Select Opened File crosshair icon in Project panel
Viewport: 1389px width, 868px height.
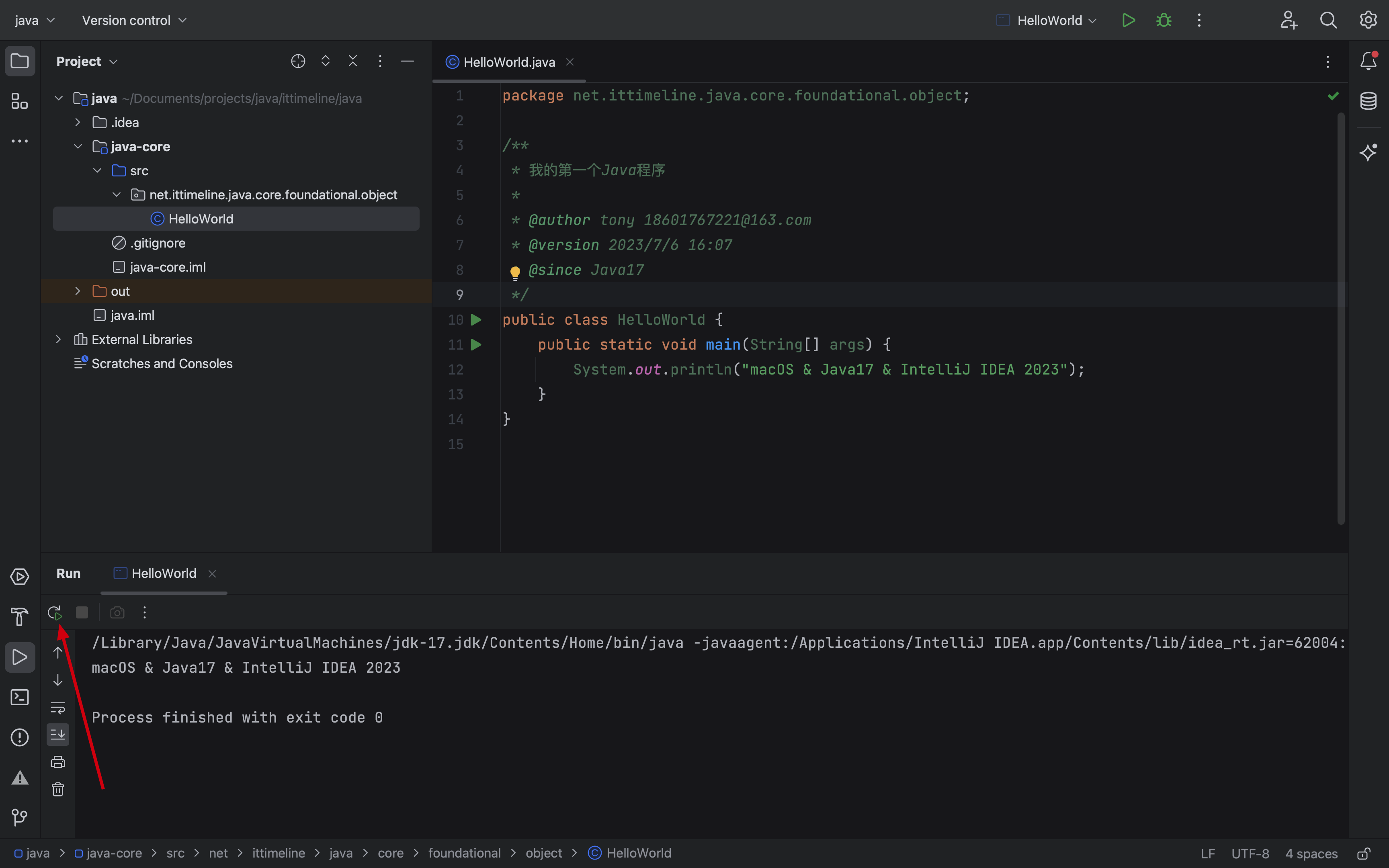[x=298, y=61]
